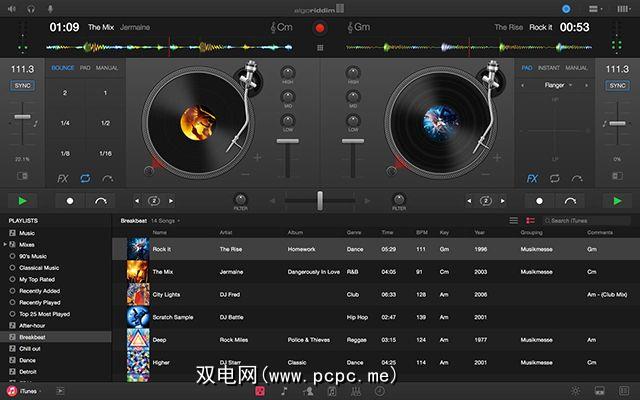Viewport: 640px width, 400px height.
Task: Click the left deck tempo slider handle
Action: tap(22, 117)
